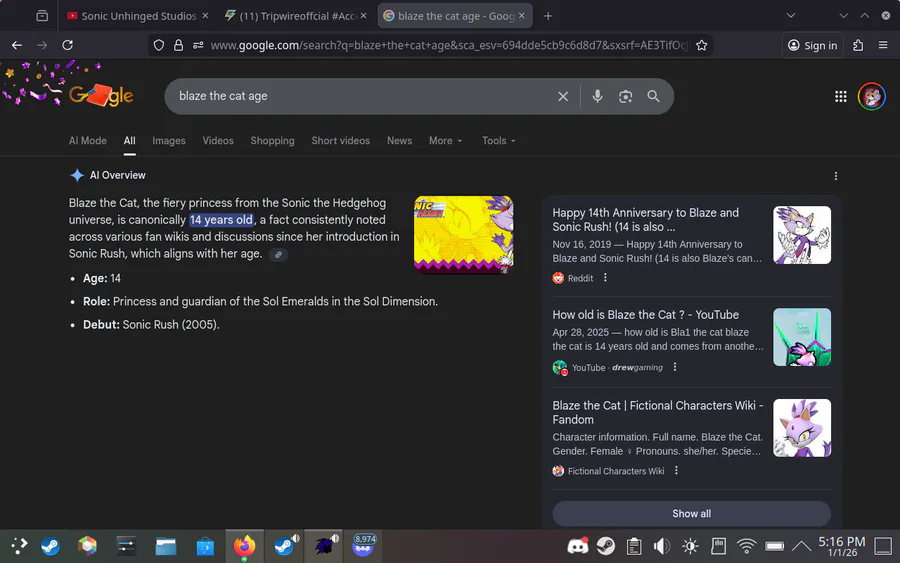This screenshot has height=563, width=900.
Task: Click the show desktop button in the taskbar
Action: click(883, 546)
